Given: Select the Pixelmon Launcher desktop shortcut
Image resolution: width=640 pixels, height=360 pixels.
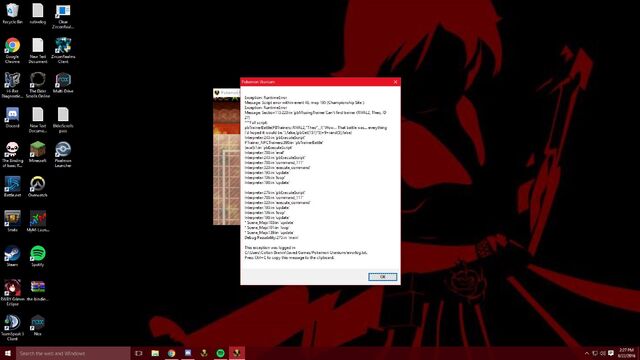Looking at the screenshot, I should click(63, 155).
